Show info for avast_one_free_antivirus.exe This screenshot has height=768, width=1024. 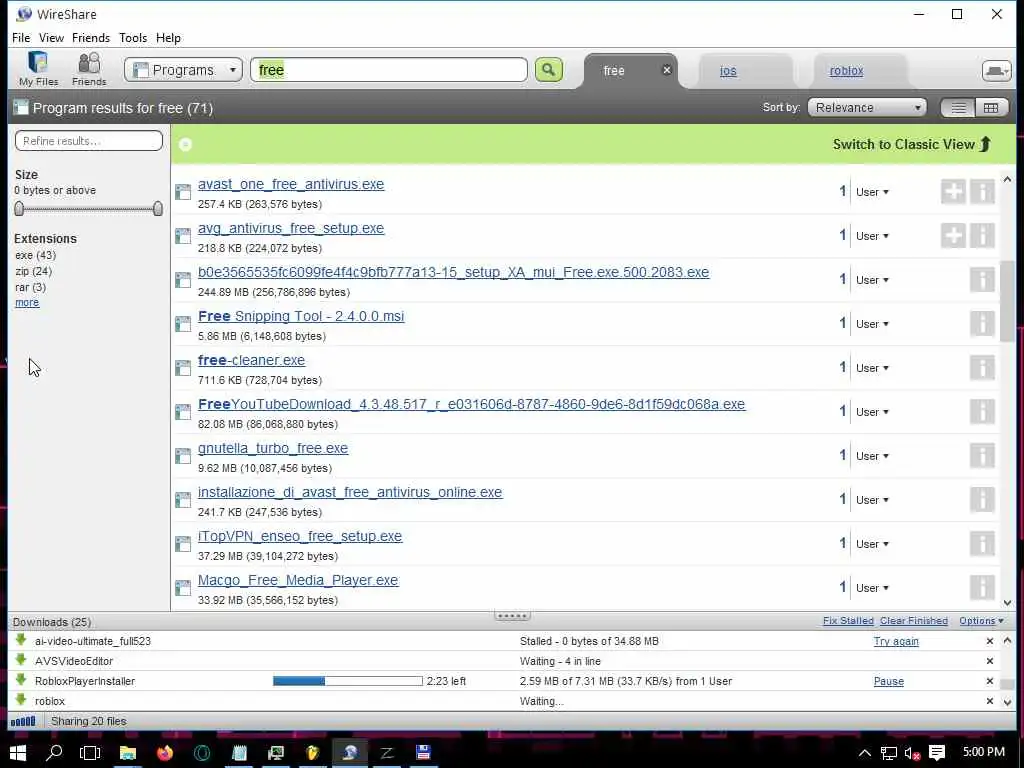(982, 191)
